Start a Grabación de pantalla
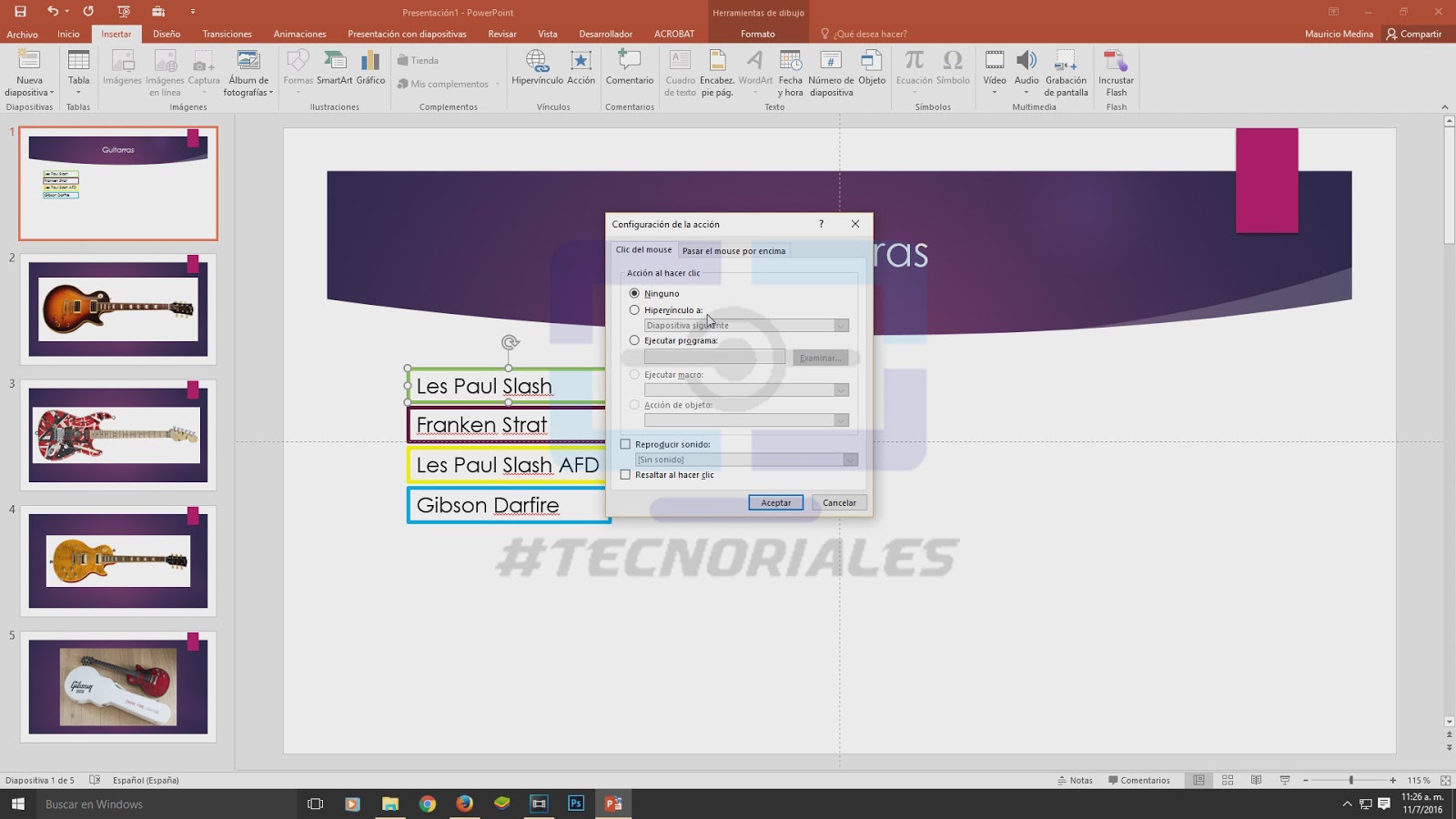 pos(1065,71)
